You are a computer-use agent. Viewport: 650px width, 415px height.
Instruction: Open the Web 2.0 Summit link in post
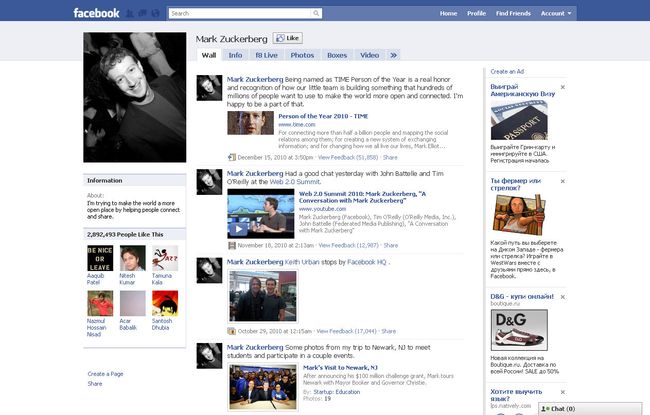(294, 182)
